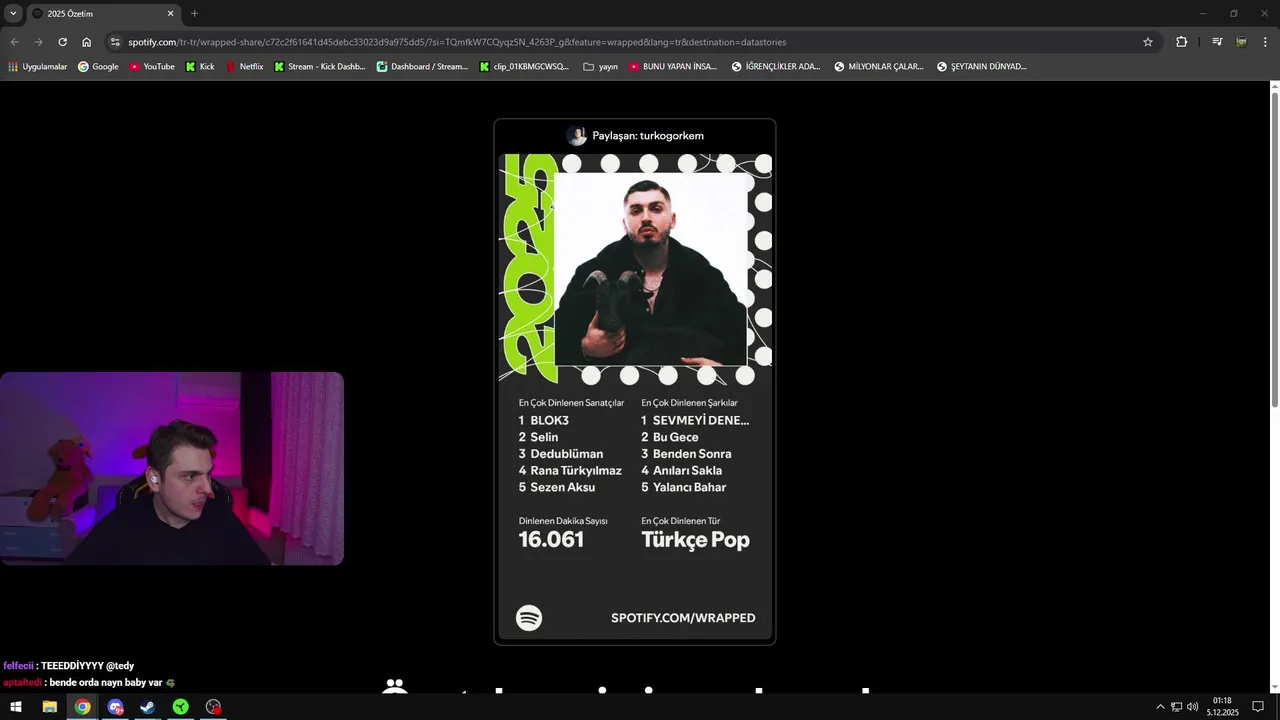Open ŞEYTANIN DÜNYAD... bookmark
Viewport: 1280px width, 720px height.
tap(982, 67)
